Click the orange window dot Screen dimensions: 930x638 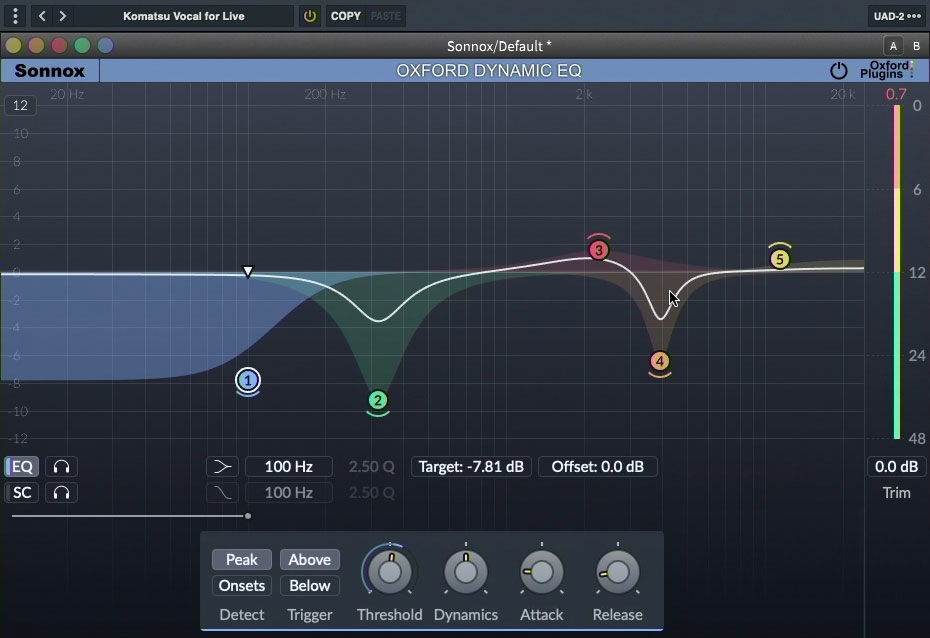[36, 46]
